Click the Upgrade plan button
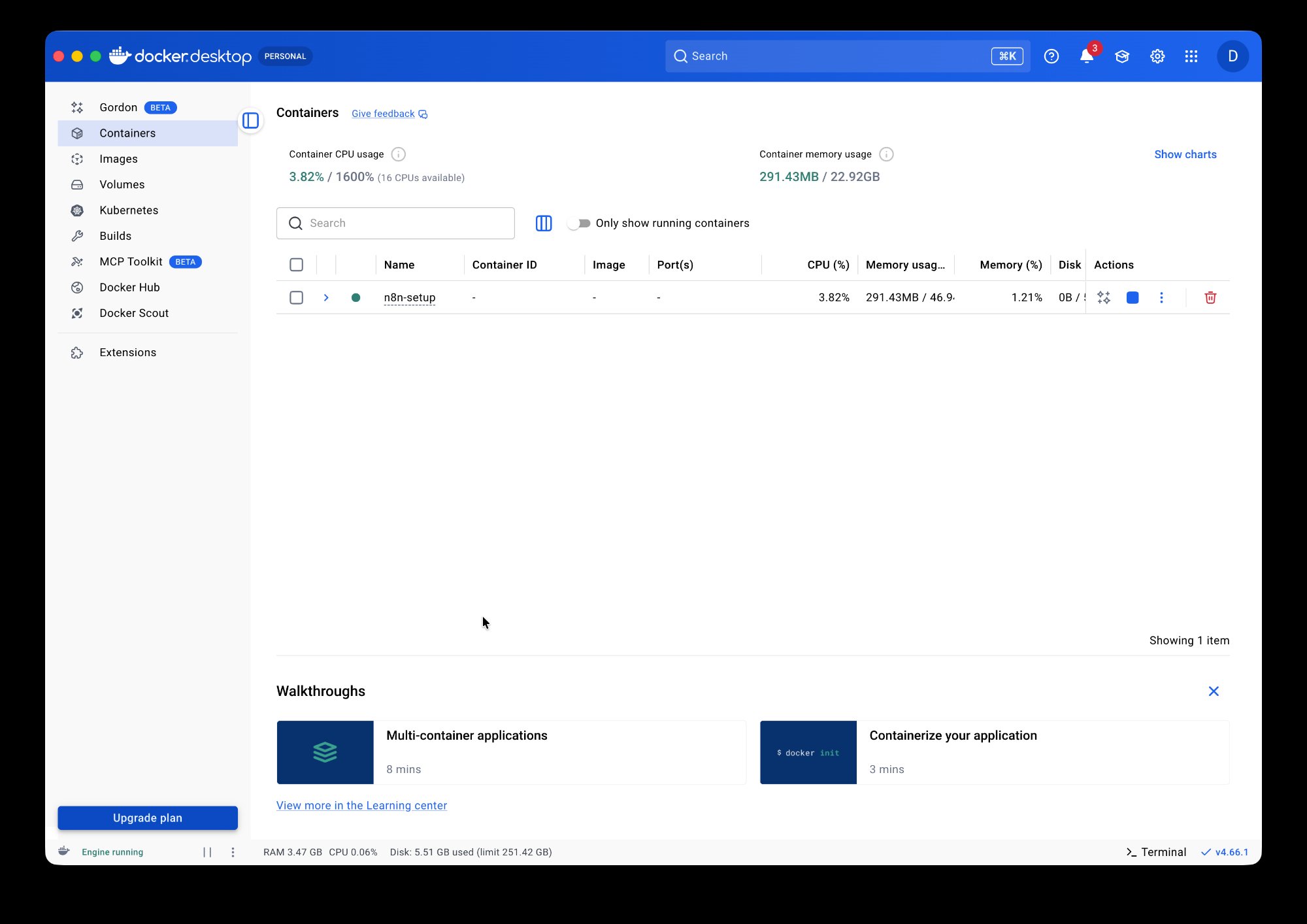1307x924 pixels. (x=147, y=817)
